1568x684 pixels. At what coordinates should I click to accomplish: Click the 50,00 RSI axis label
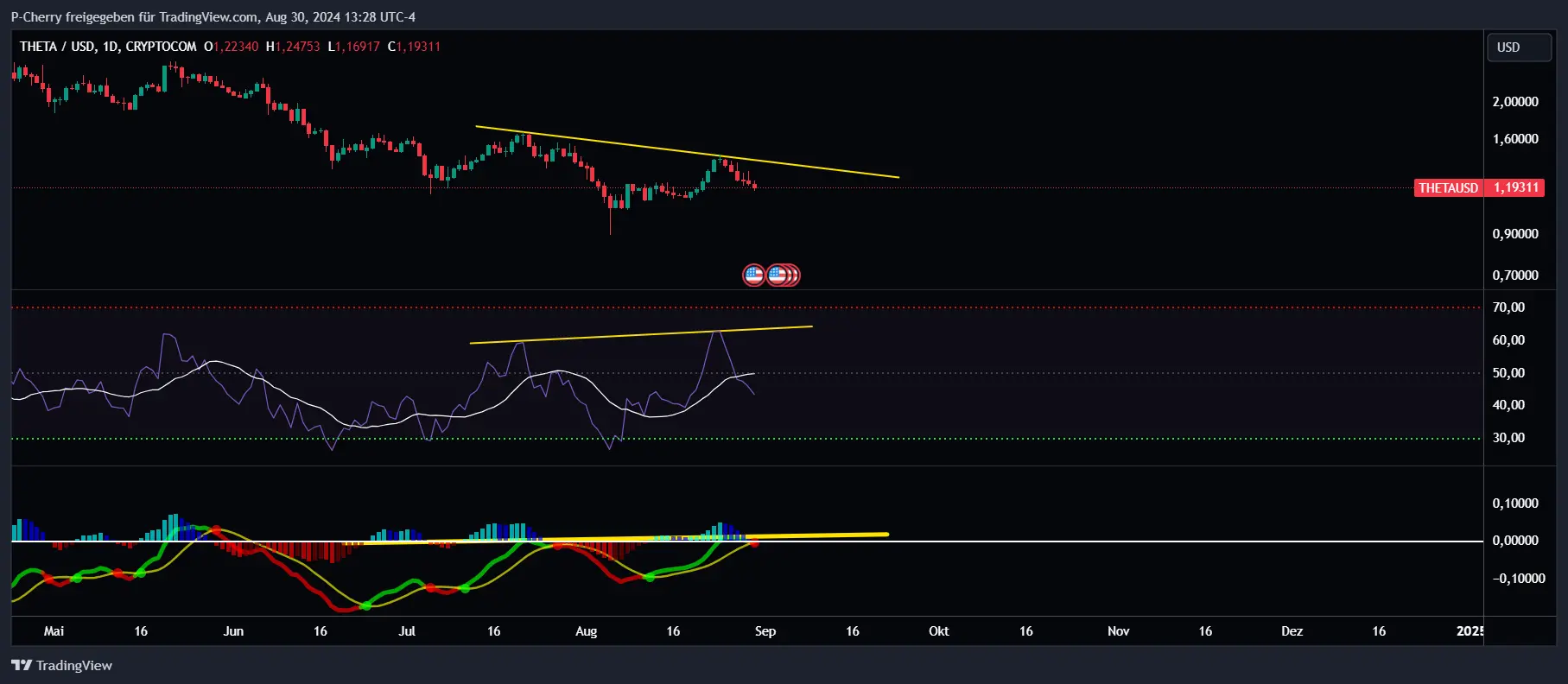(x=1508, y=373)
